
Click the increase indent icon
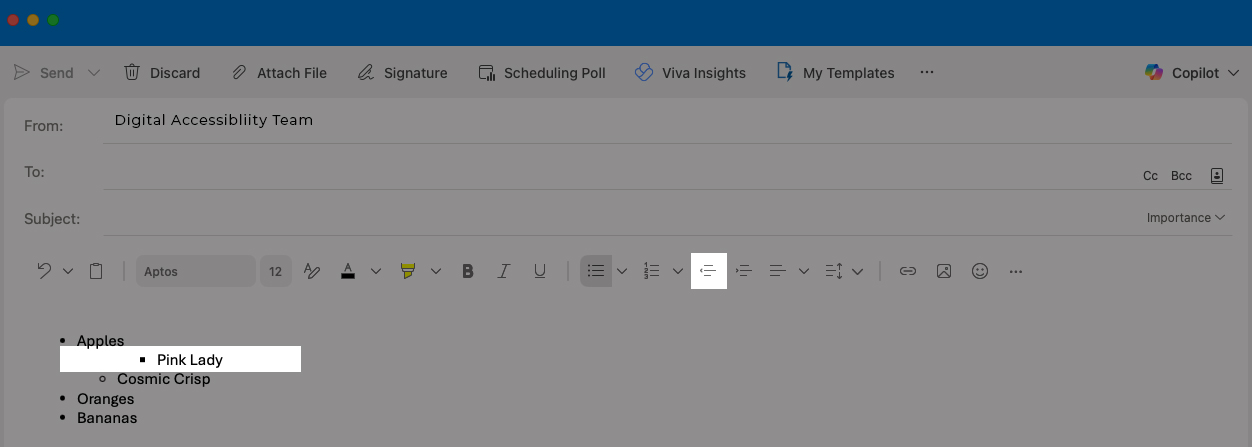point(743,271)
